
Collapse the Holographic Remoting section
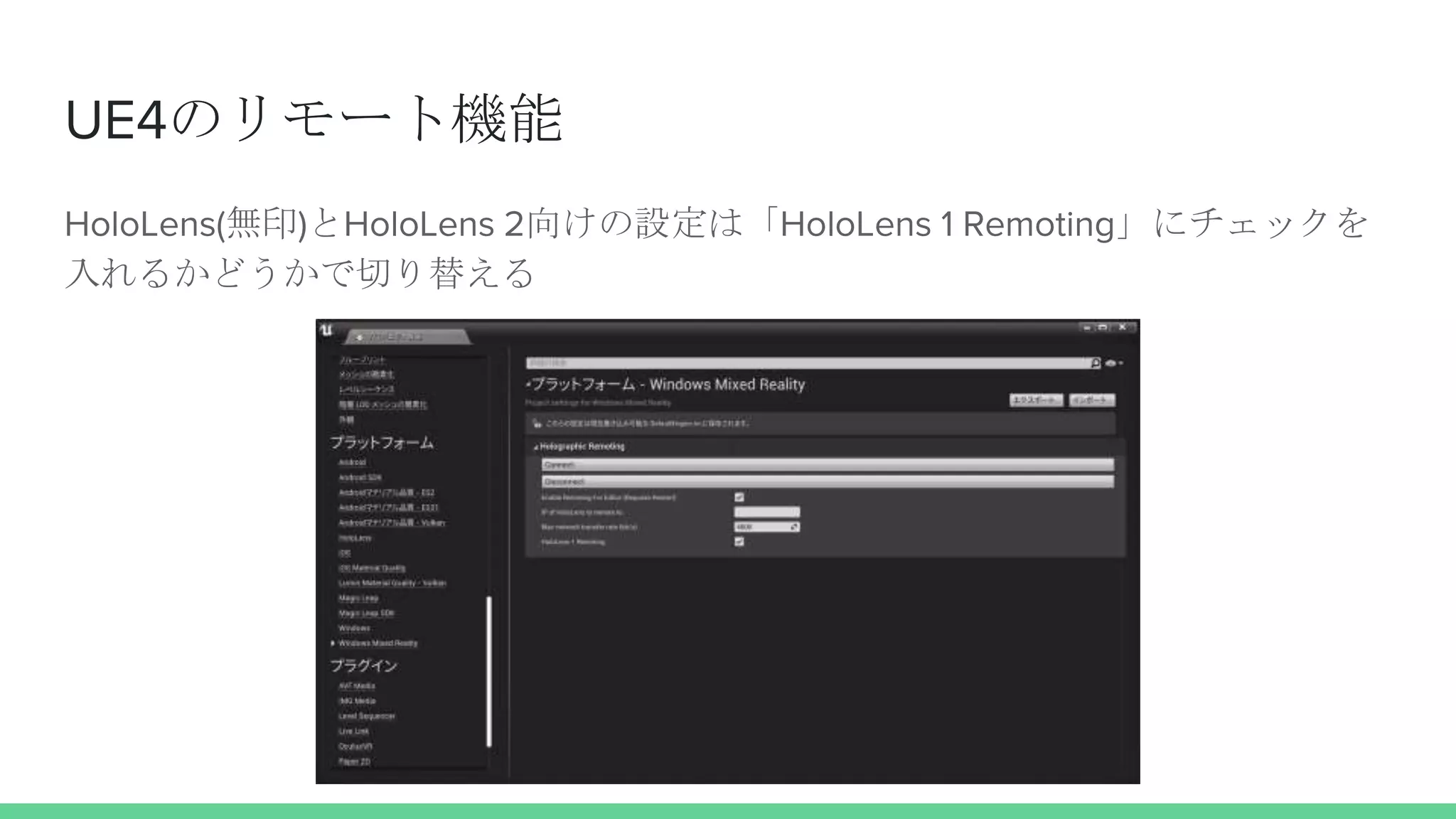click(536, 447)
